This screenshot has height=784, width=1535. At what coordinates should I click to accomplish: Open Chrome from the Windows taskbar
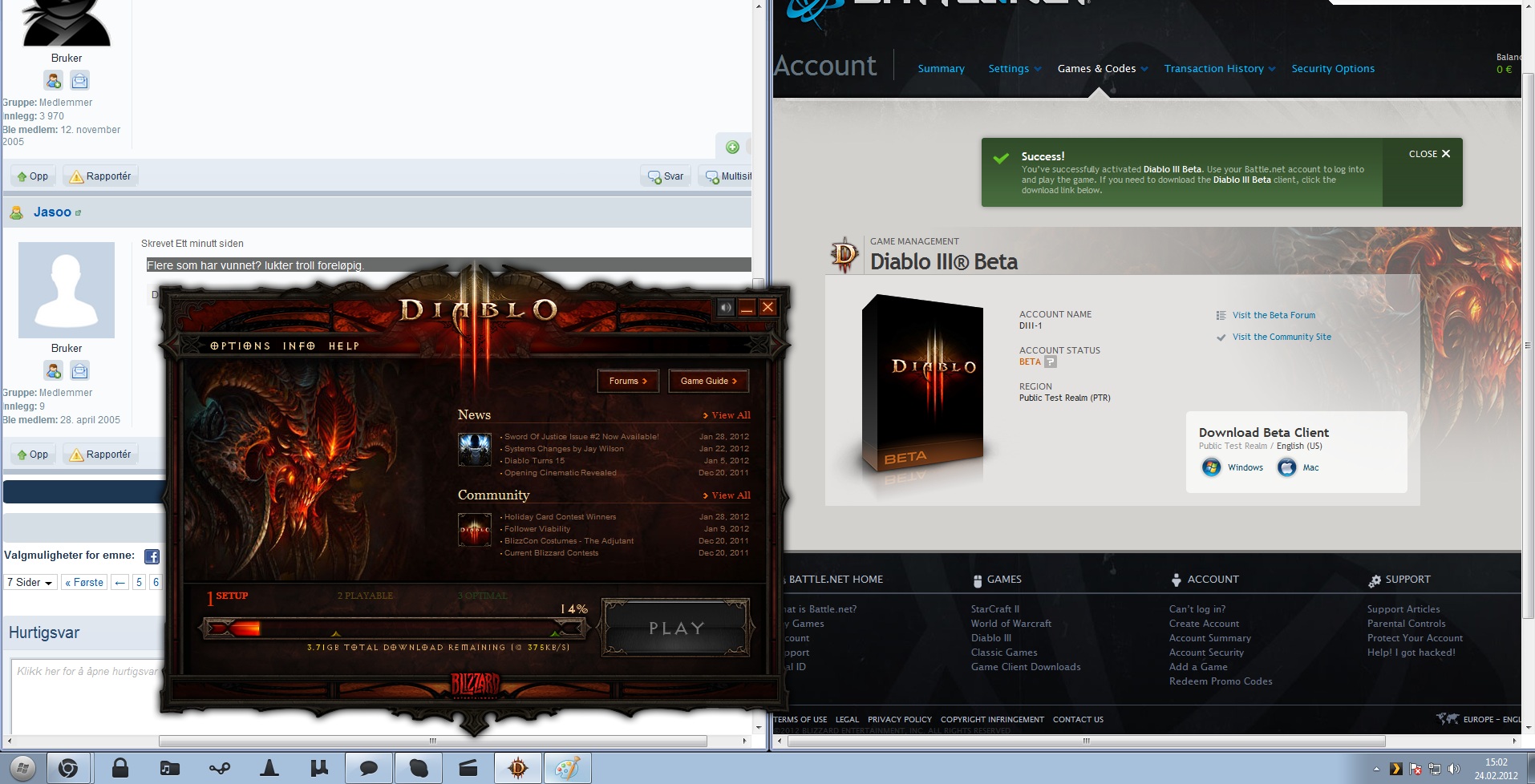point(68,769)
